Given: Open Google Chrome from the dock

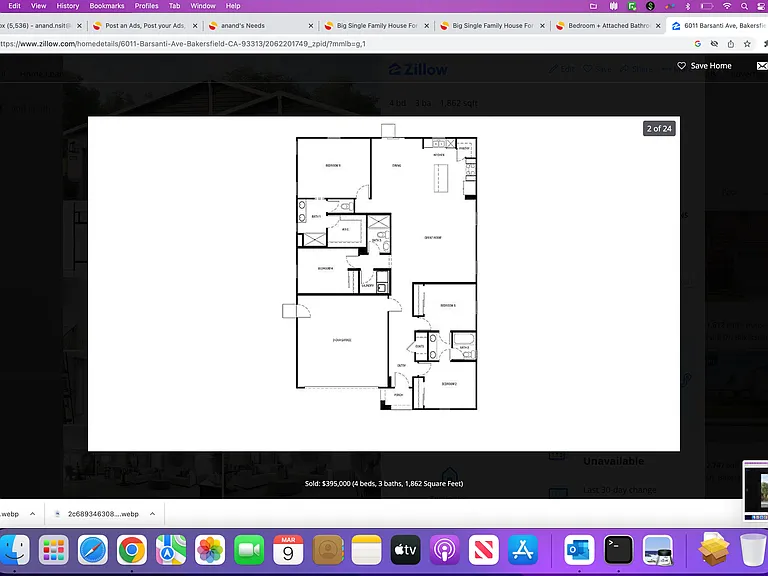Looking at the screenshot, I should 132,550.
